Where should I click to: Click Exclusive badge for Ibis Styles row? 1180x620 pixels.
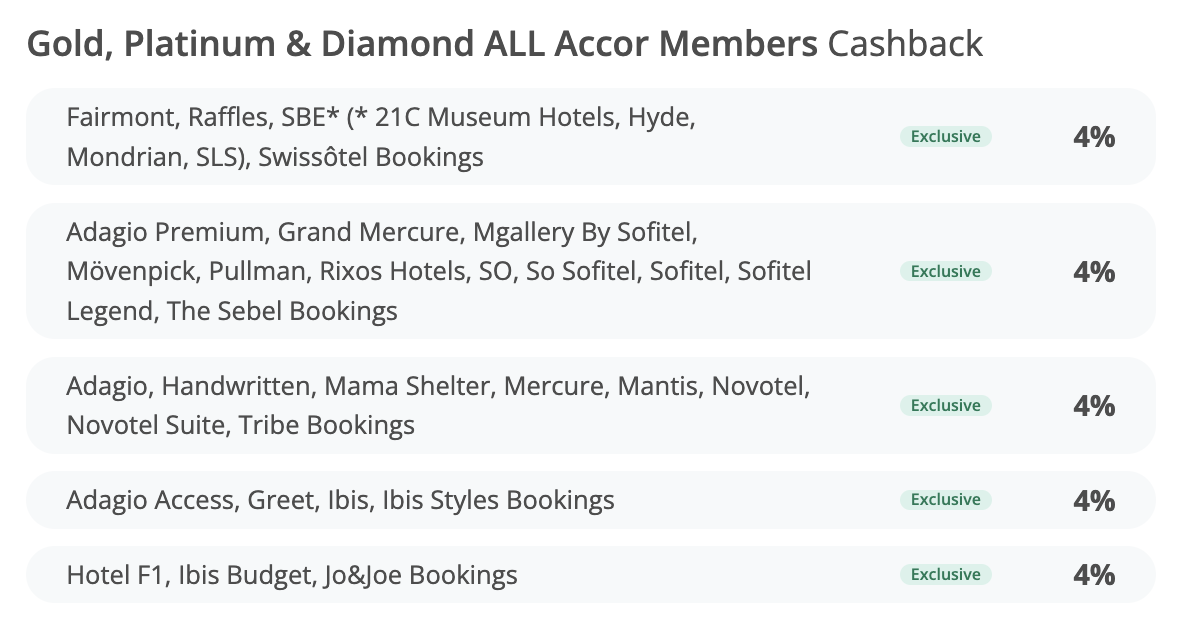pos(945,499)
